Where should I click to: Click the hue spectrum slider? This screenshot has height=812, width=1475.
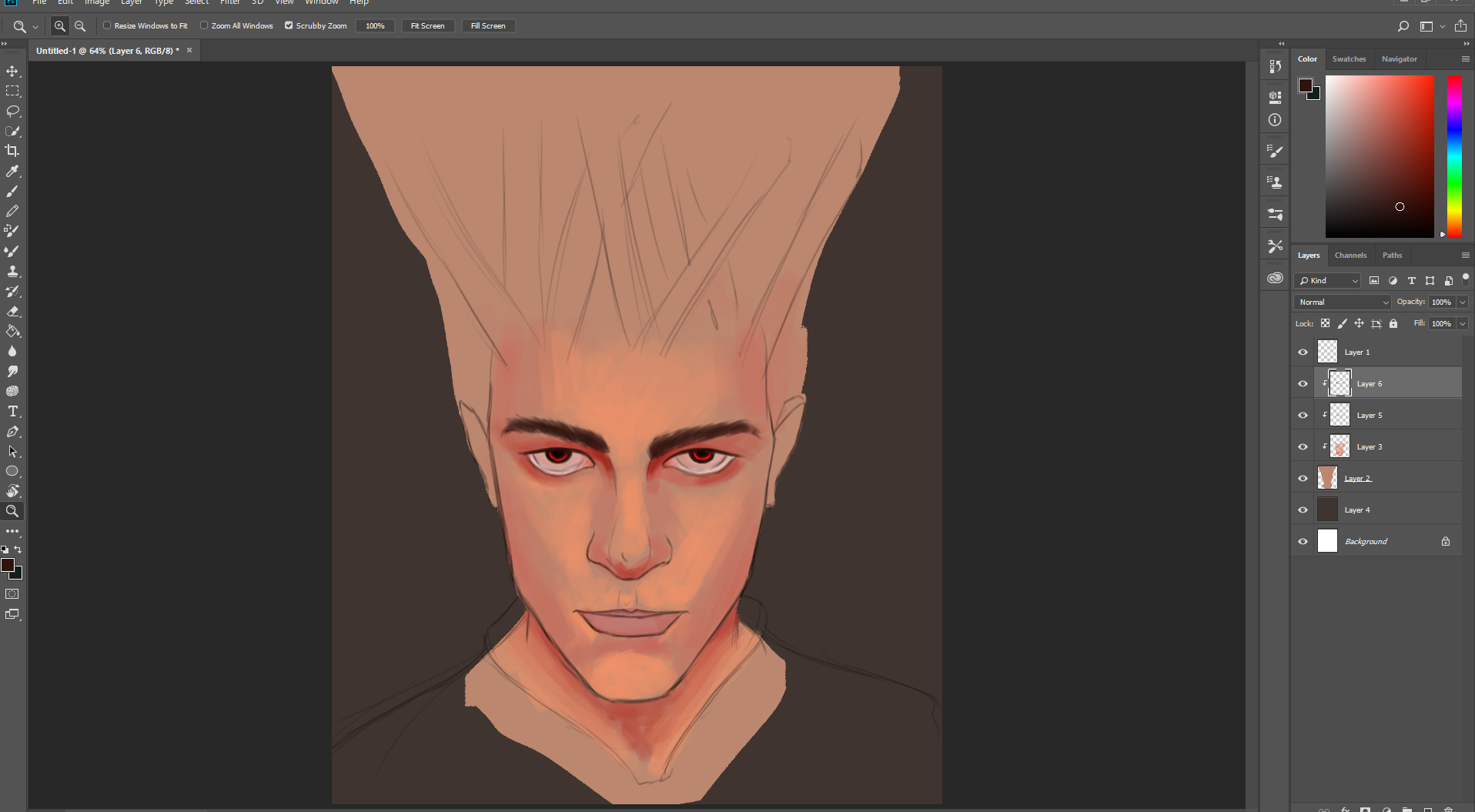pyautogui.click(x=1454, y=156)
